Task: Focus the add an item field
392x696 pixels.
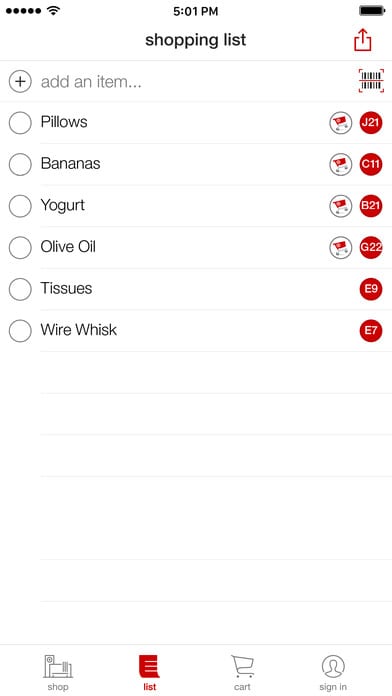Action: point(196,82)
